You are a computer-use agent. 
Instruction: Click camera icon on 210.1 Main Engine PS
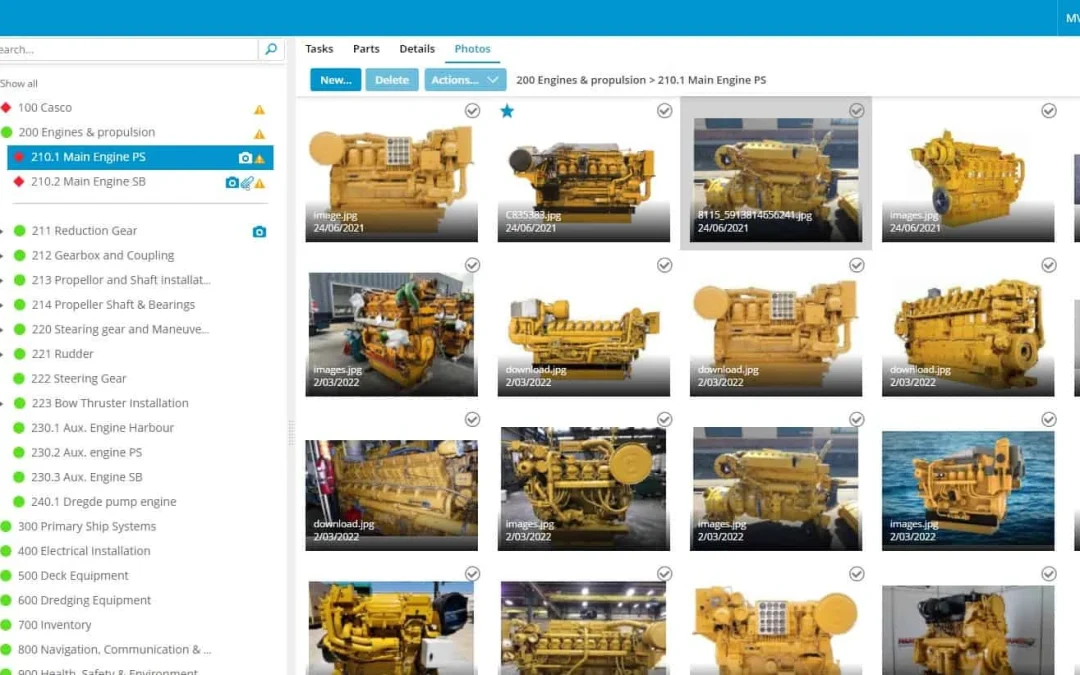pyautogui.click(x=245, y=158)
